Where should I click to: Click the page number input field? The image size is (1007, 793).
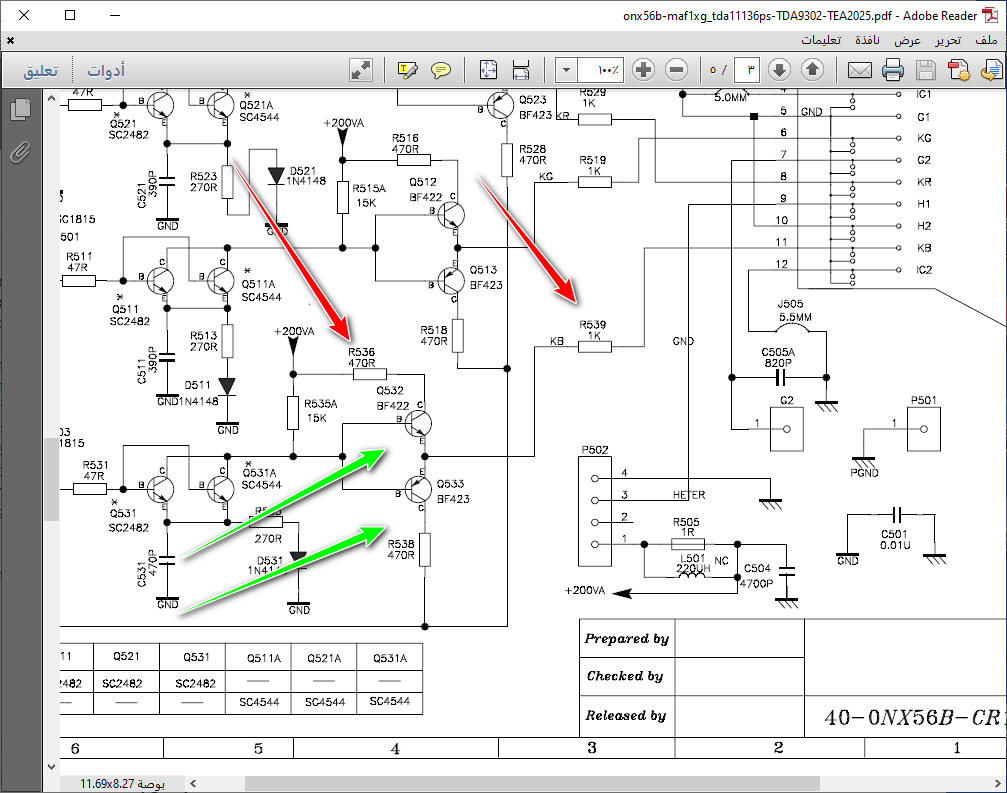(x=747, y=70)
